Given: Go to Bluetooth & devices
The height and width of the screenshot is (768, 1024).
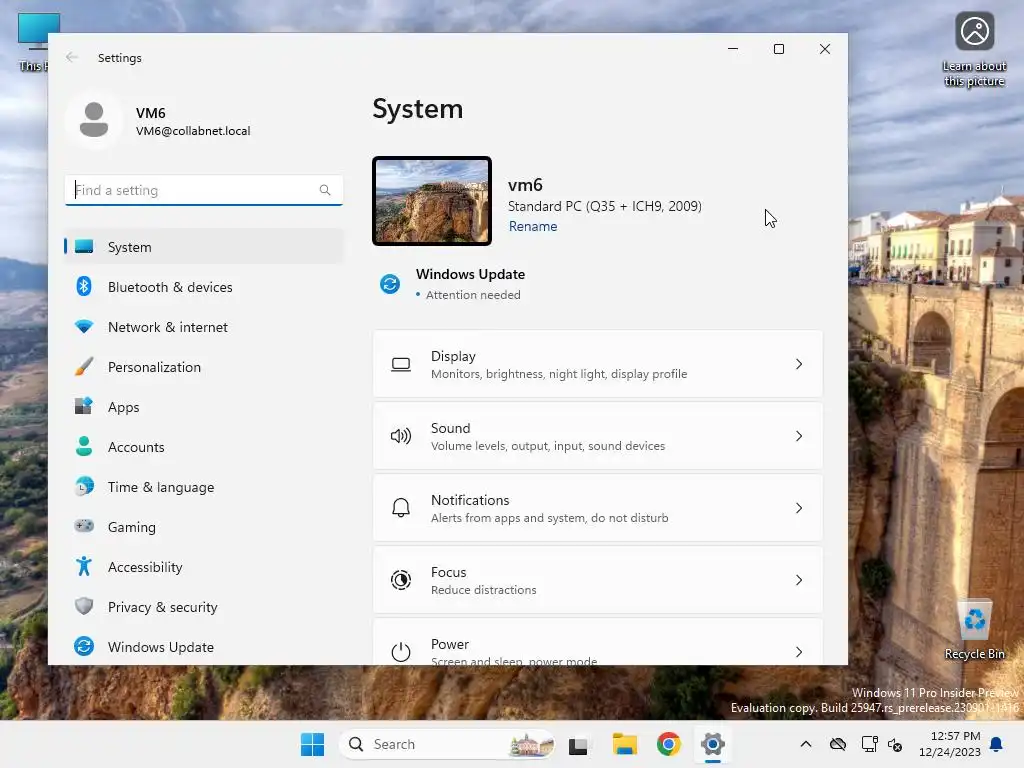Looking at the screenshot, I should point(204,287).
